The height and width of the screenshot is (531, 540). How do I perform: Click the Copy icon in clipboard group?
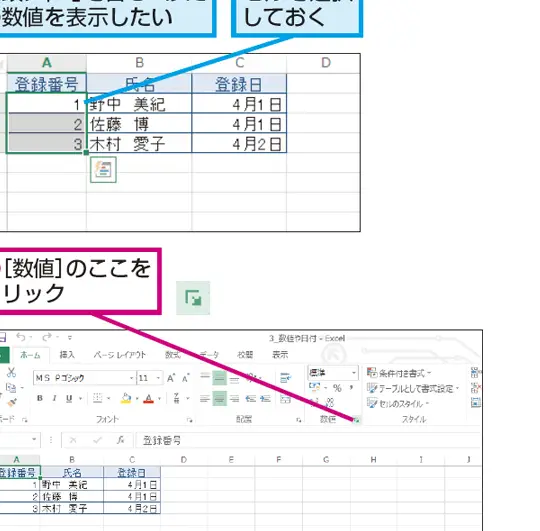(x=11, y=388)
